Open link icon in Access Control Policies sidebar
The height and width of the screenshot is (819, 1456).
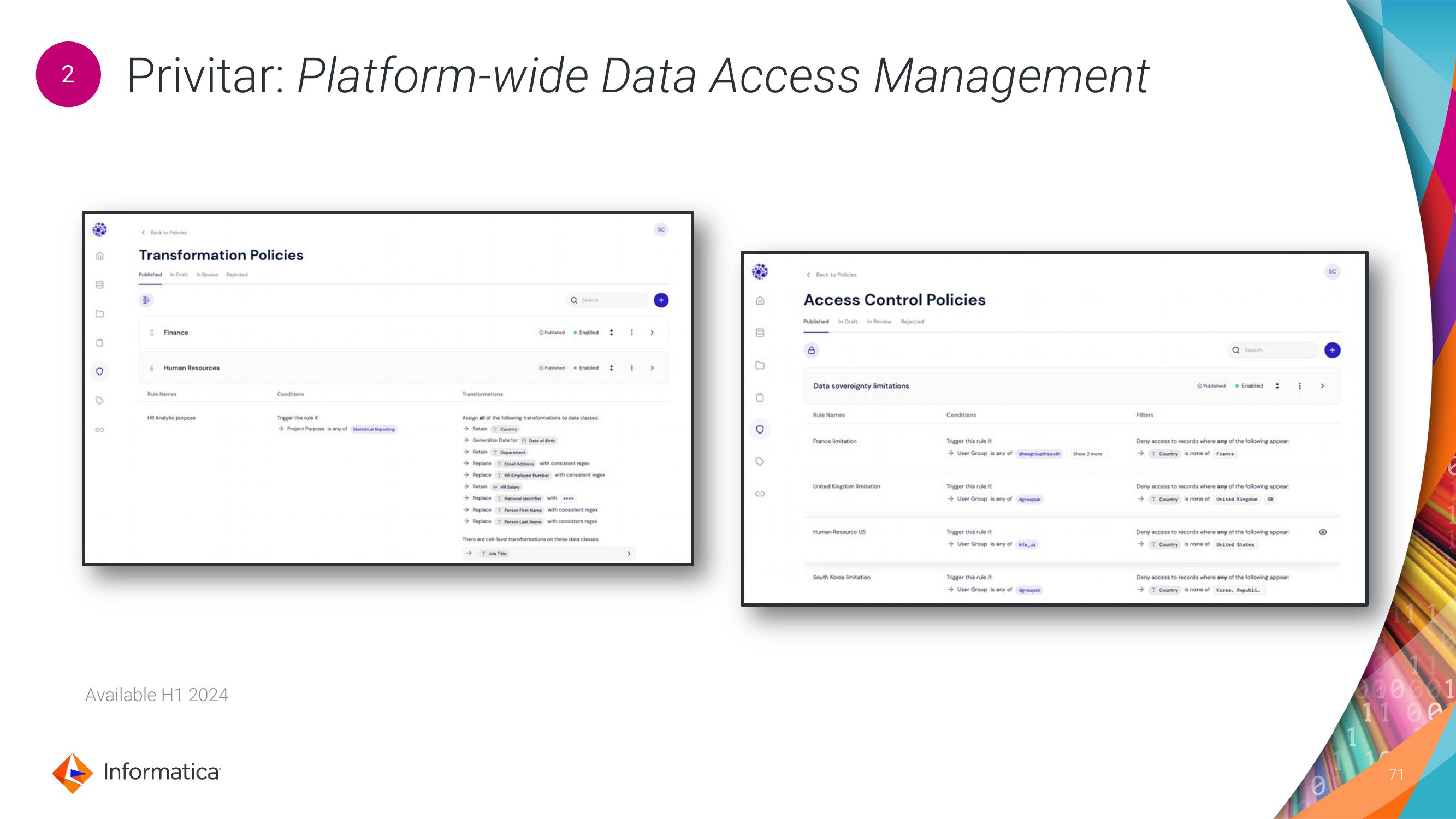click(760, 494)
